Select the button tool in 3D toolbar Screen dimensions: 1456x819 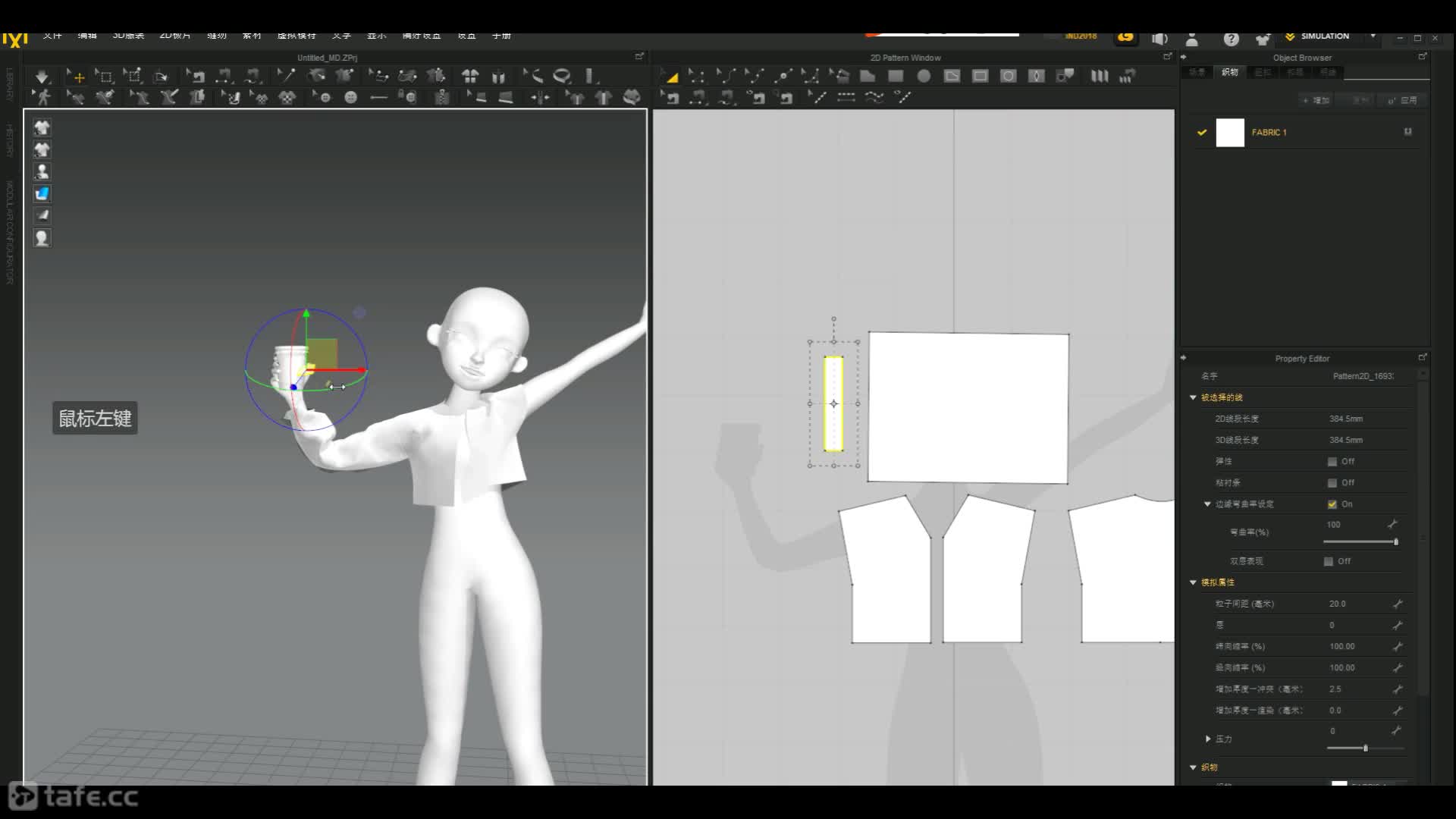pyautogui.click(x=350, y=97)
